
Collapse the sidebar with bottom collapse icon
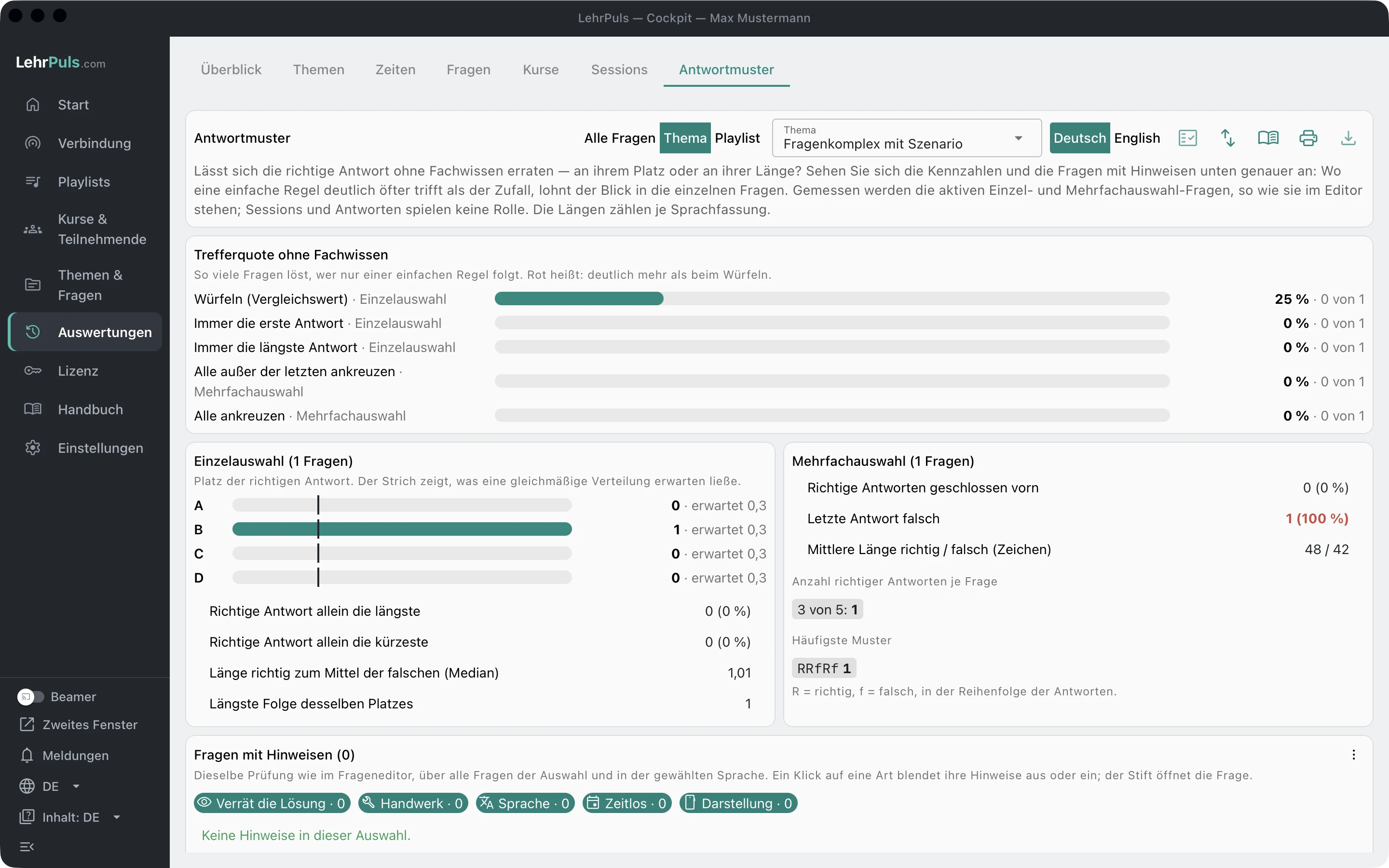(27, 847)
